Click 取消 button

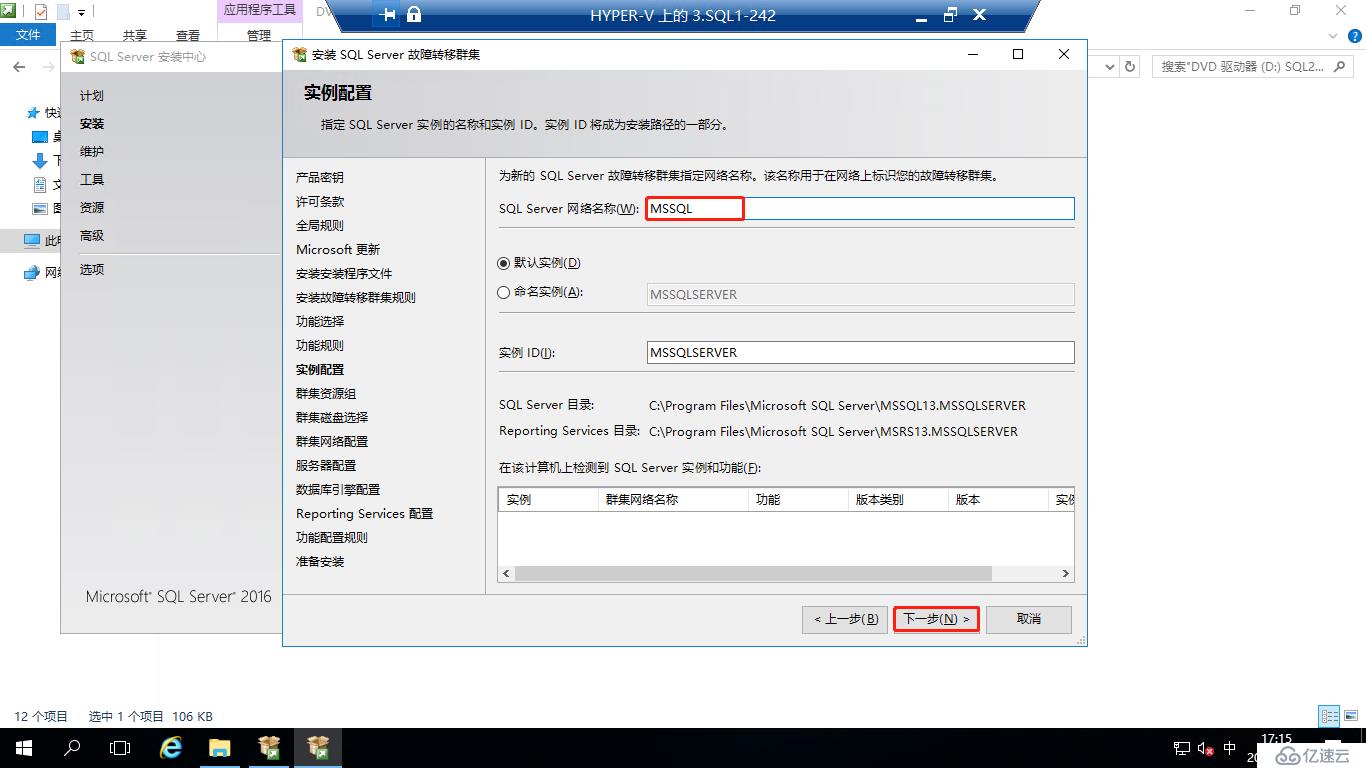tap(1029, 619)
